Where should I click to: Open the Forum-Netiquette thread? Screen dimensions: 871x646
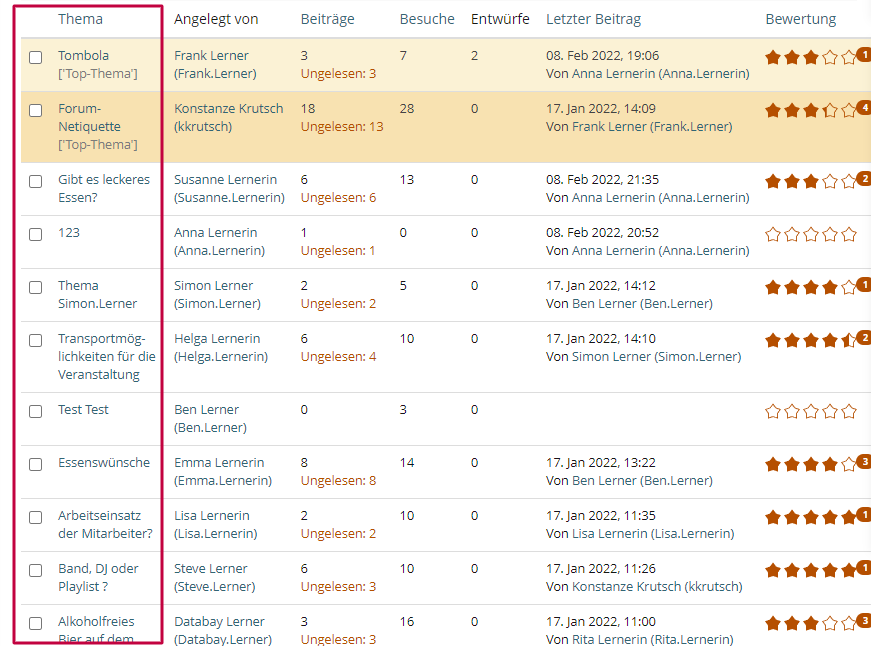tap(89, 118)
